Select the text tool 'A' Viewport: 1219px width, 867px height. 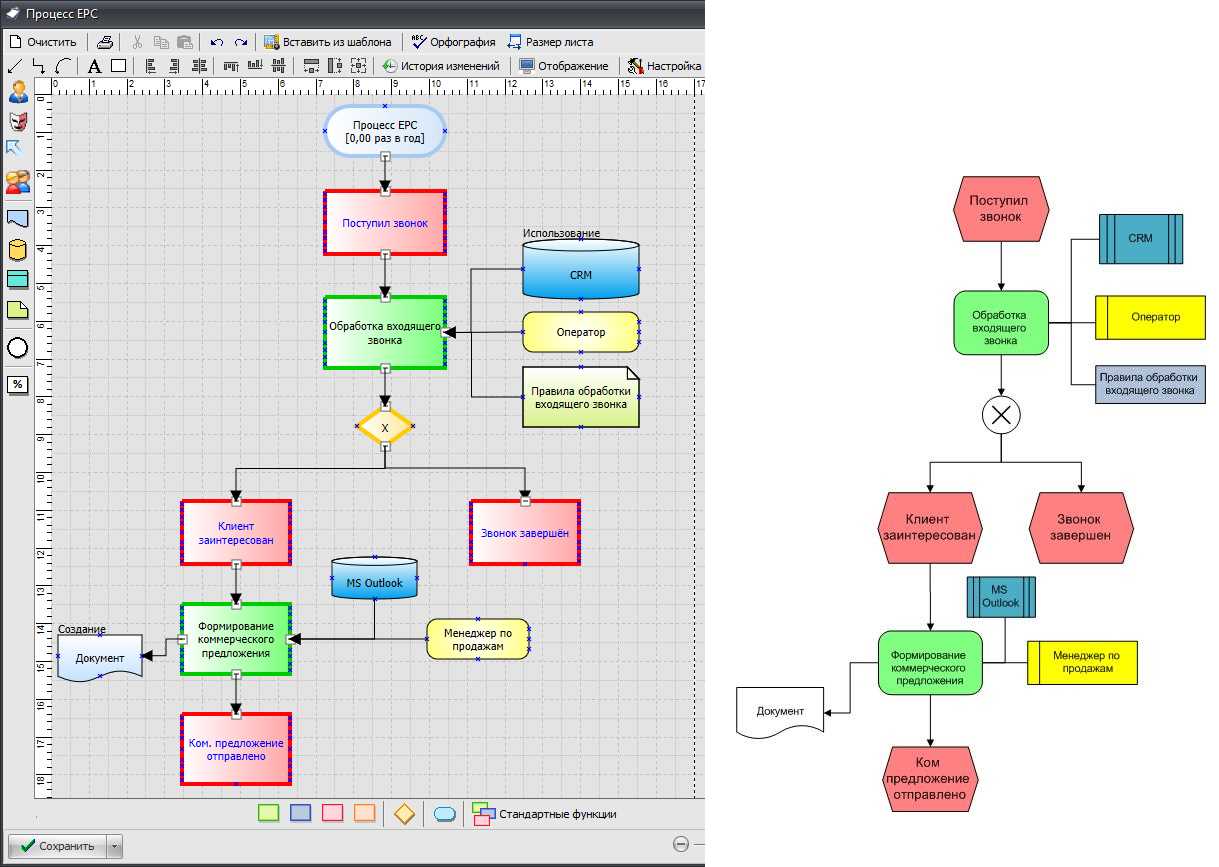[94, 66]
